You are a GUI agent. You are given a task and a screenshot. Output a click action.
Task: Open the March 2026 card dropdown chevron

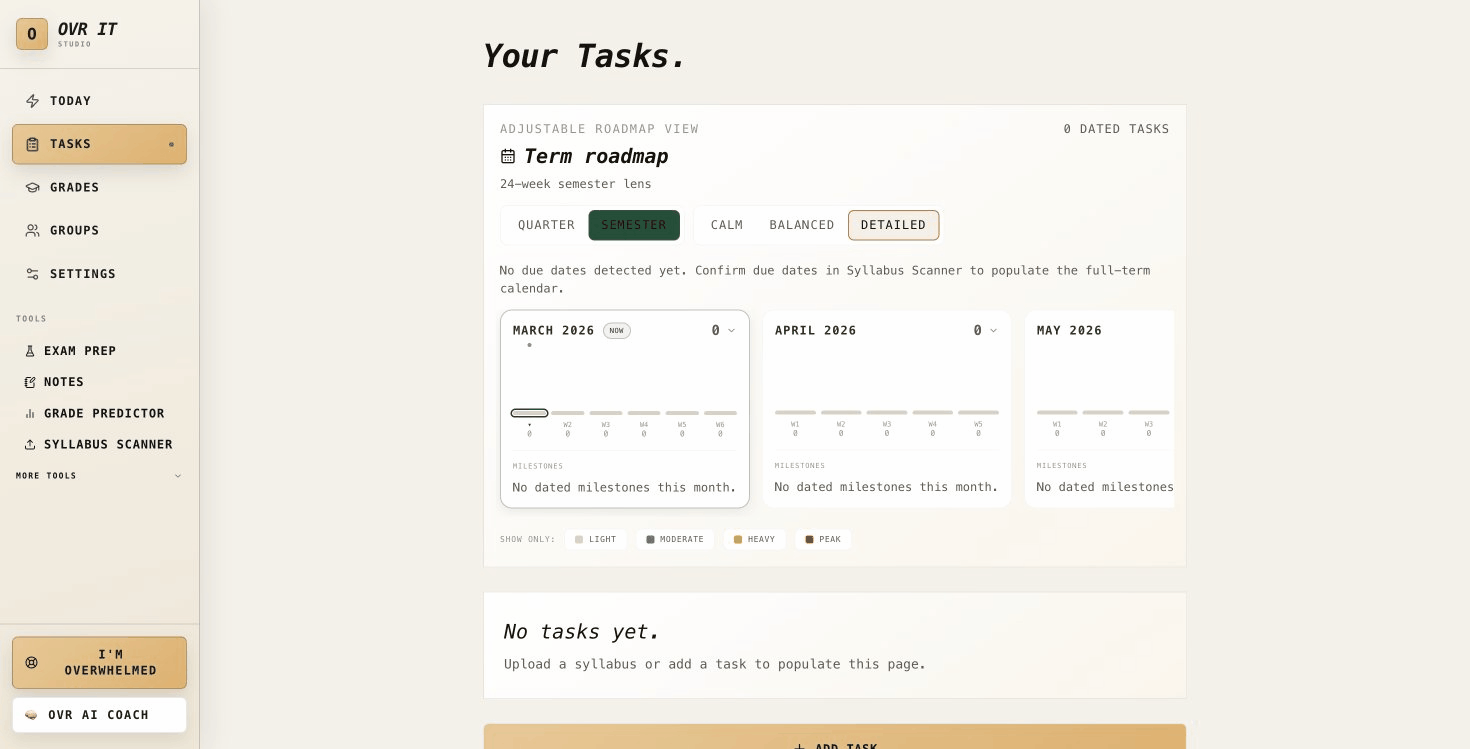click(x=731, y=330)
